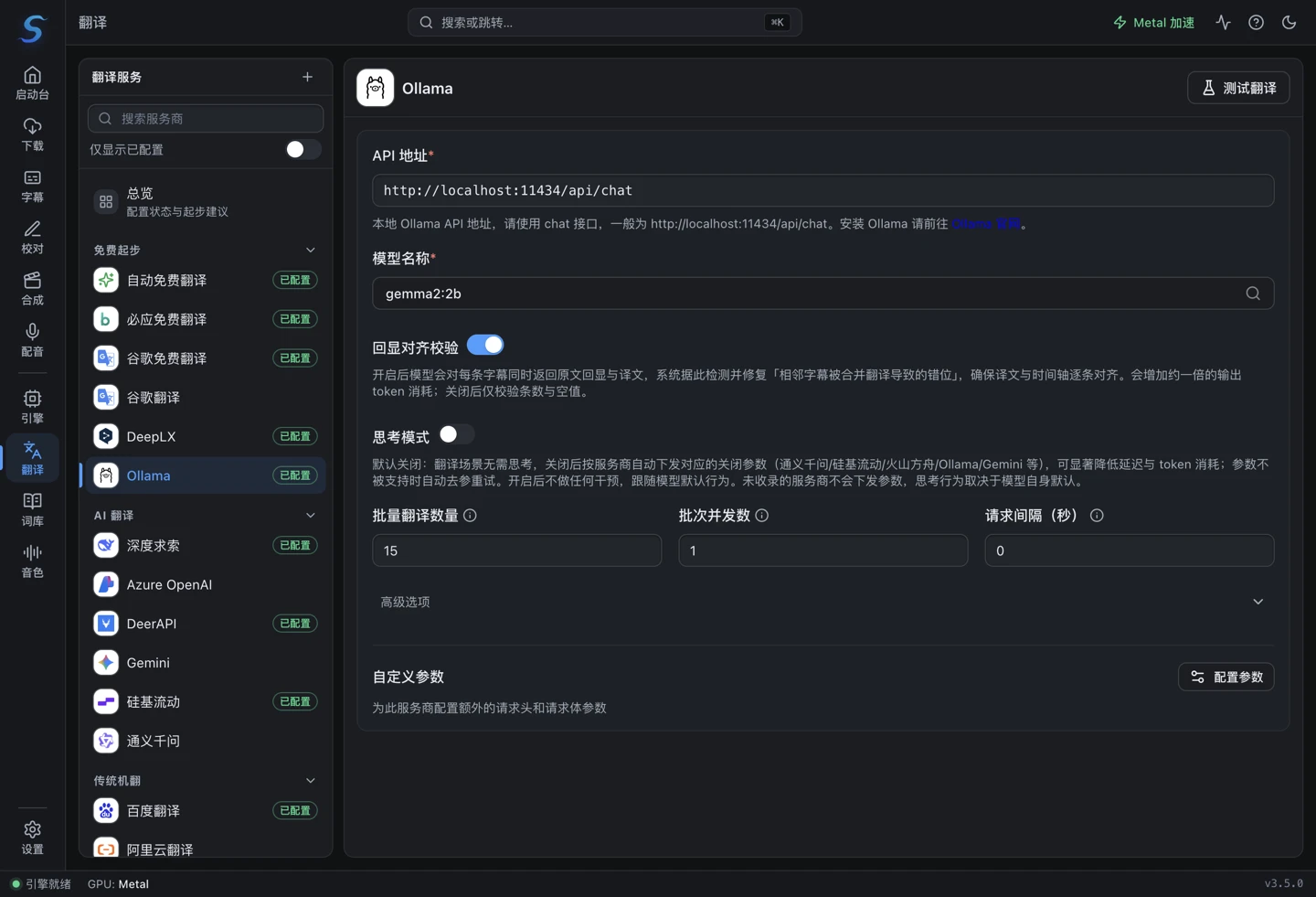Show info for 批量翻译数量
The height and width of the screenshot is (897, 1316).
(470, 516)
